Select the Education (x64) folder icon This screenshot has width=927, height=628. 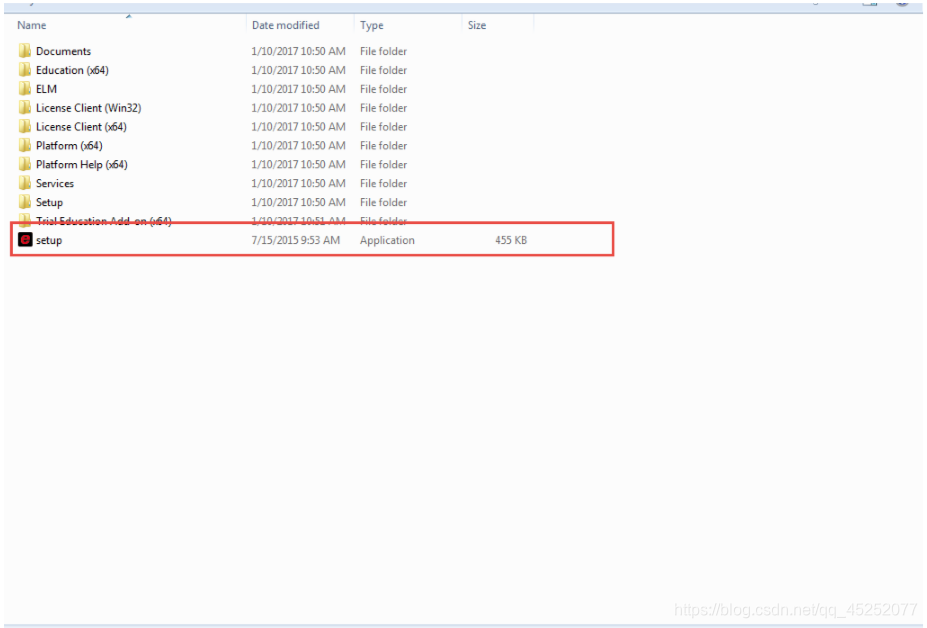click(25, 70)
